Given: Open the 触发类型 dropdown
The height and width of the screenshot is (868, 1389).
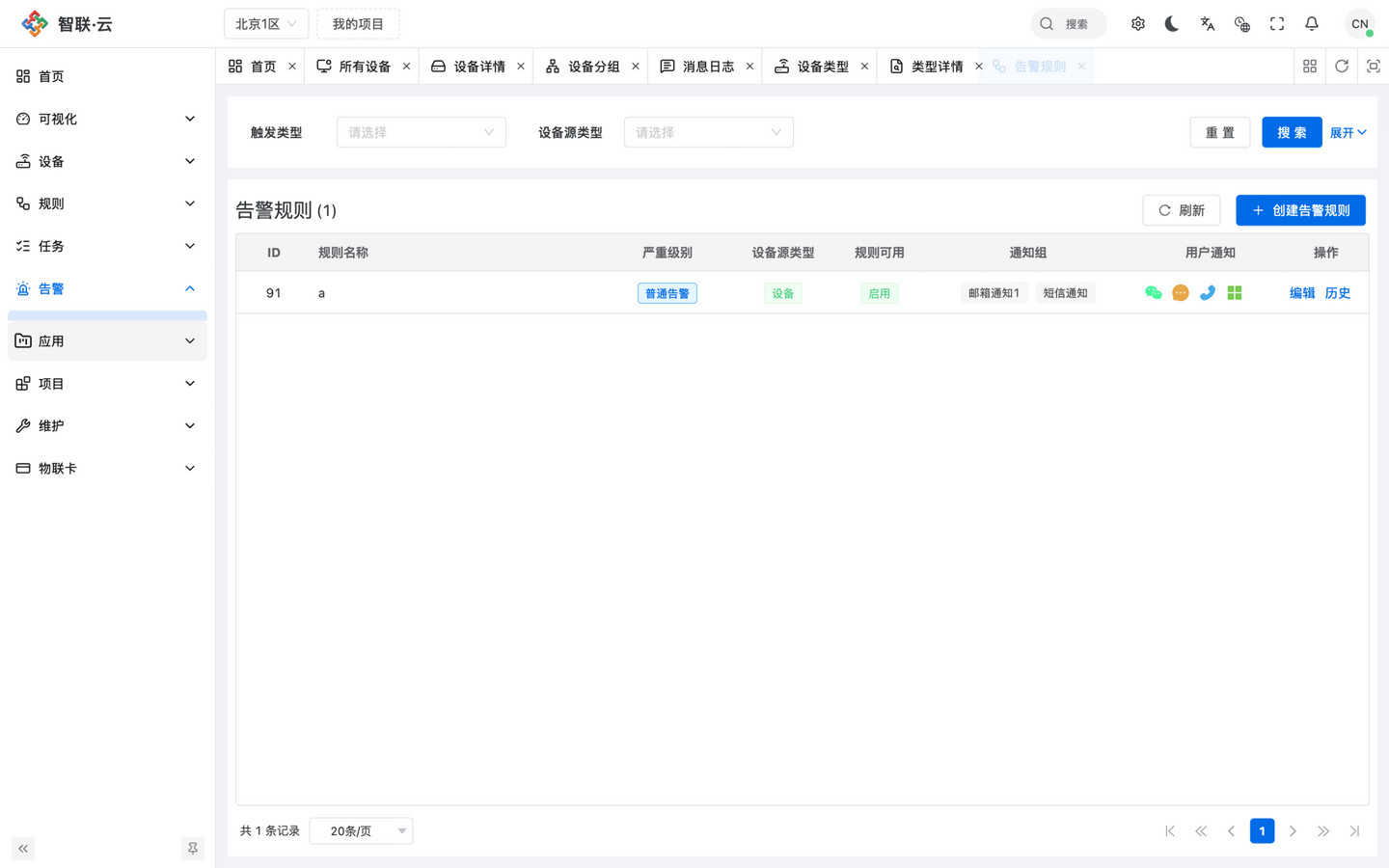Looking at the screenshot, I should point(422,132).
